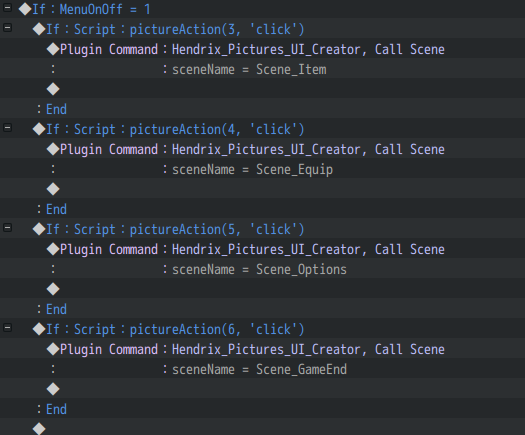Select the If MenuOnOff = 1 command line
Viewport: 525px width, 435px height.
click(x=262, y=9)
